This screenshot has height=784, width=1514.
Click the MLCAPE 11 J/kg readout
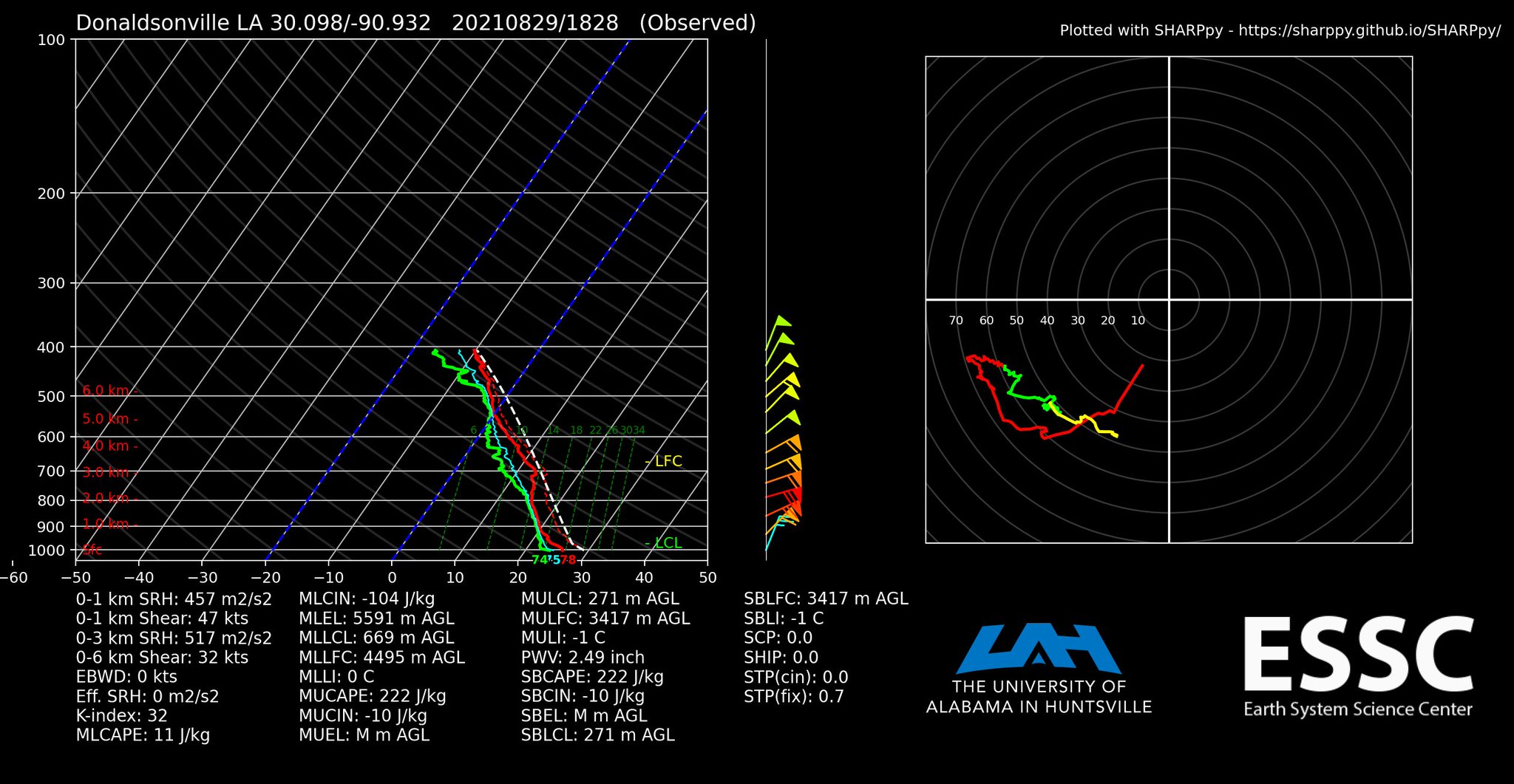pyautogui.click(x=143, y=735)
